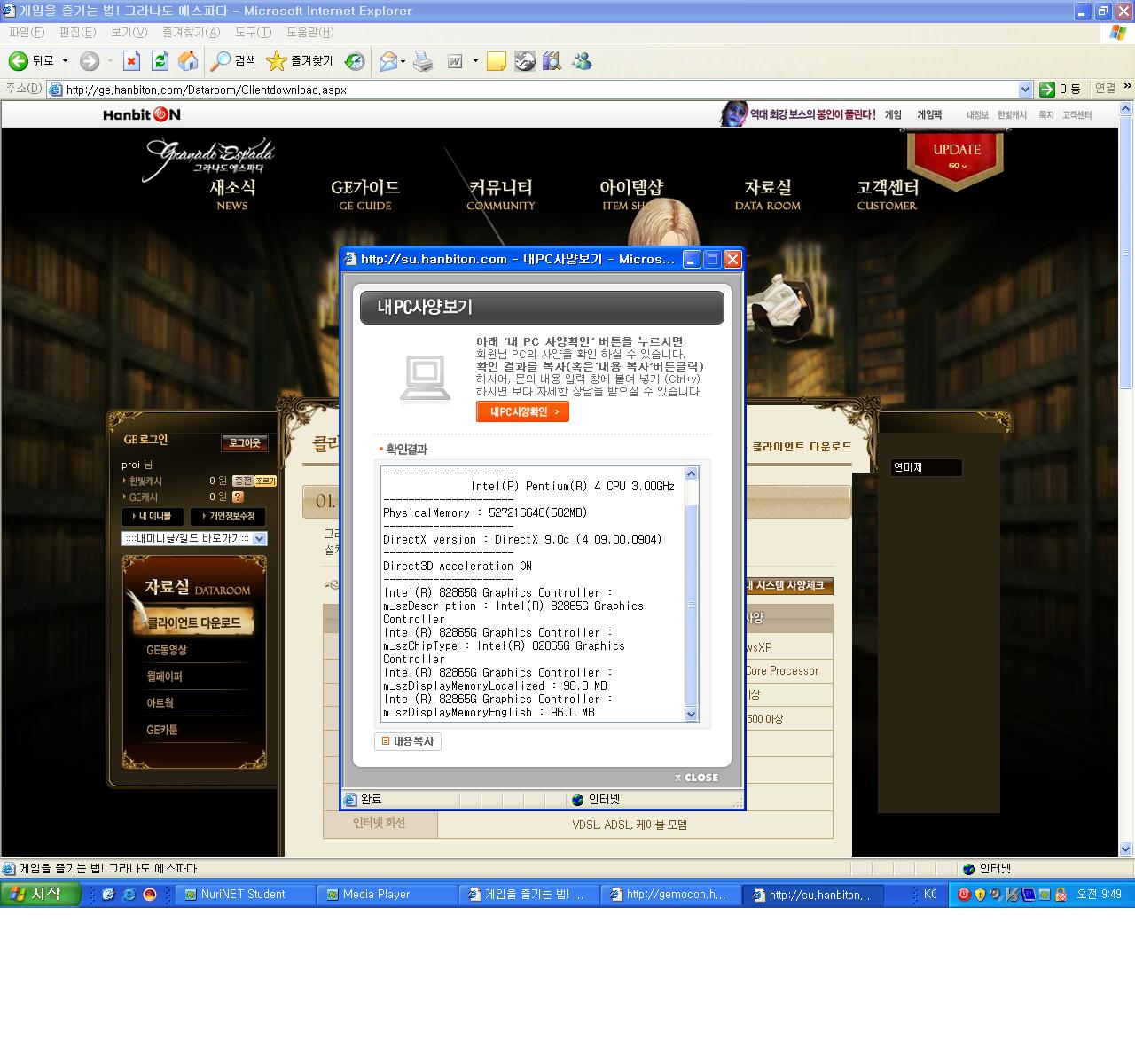Open the history clock icon

pos(355,61)
